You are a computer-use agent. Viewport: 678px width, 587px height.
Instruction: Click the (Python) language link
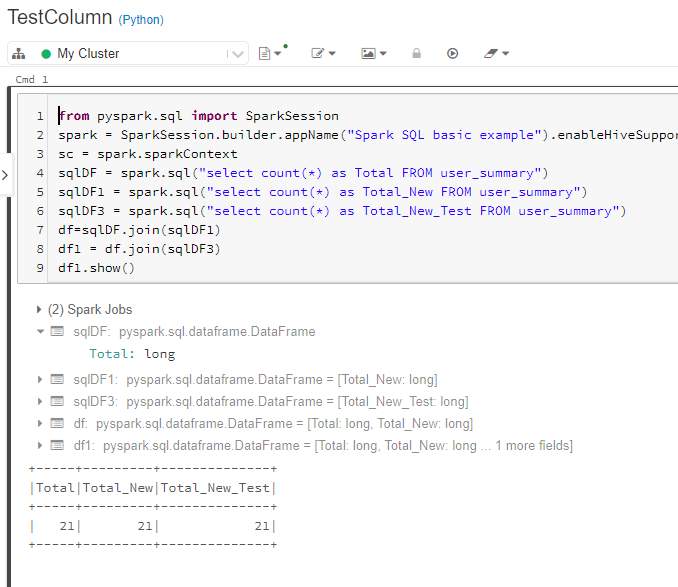141,20
